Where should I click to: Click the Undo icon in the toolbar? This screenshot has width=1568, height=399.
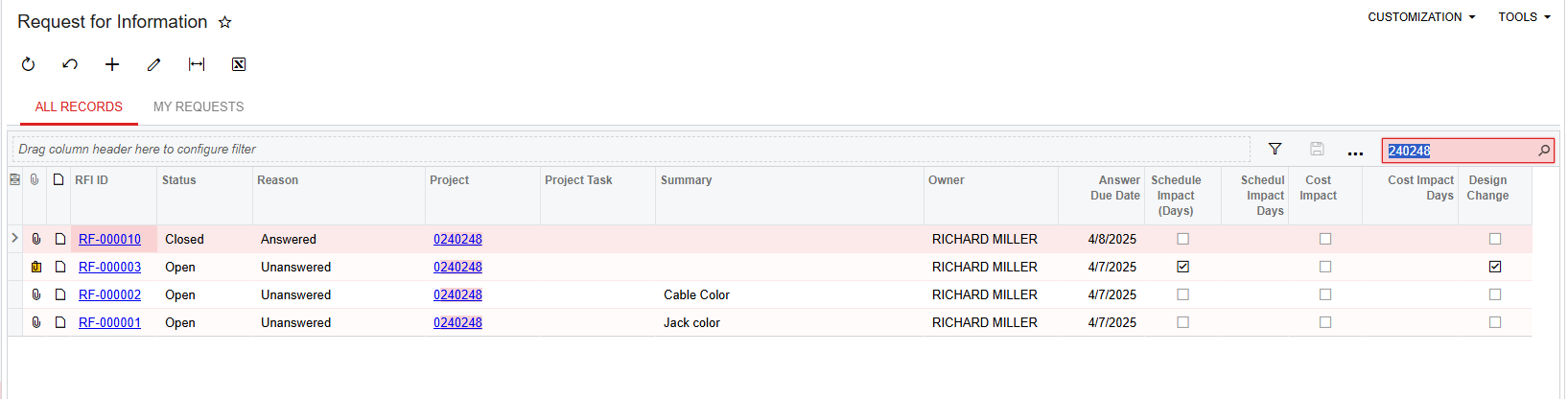point(70,64)
